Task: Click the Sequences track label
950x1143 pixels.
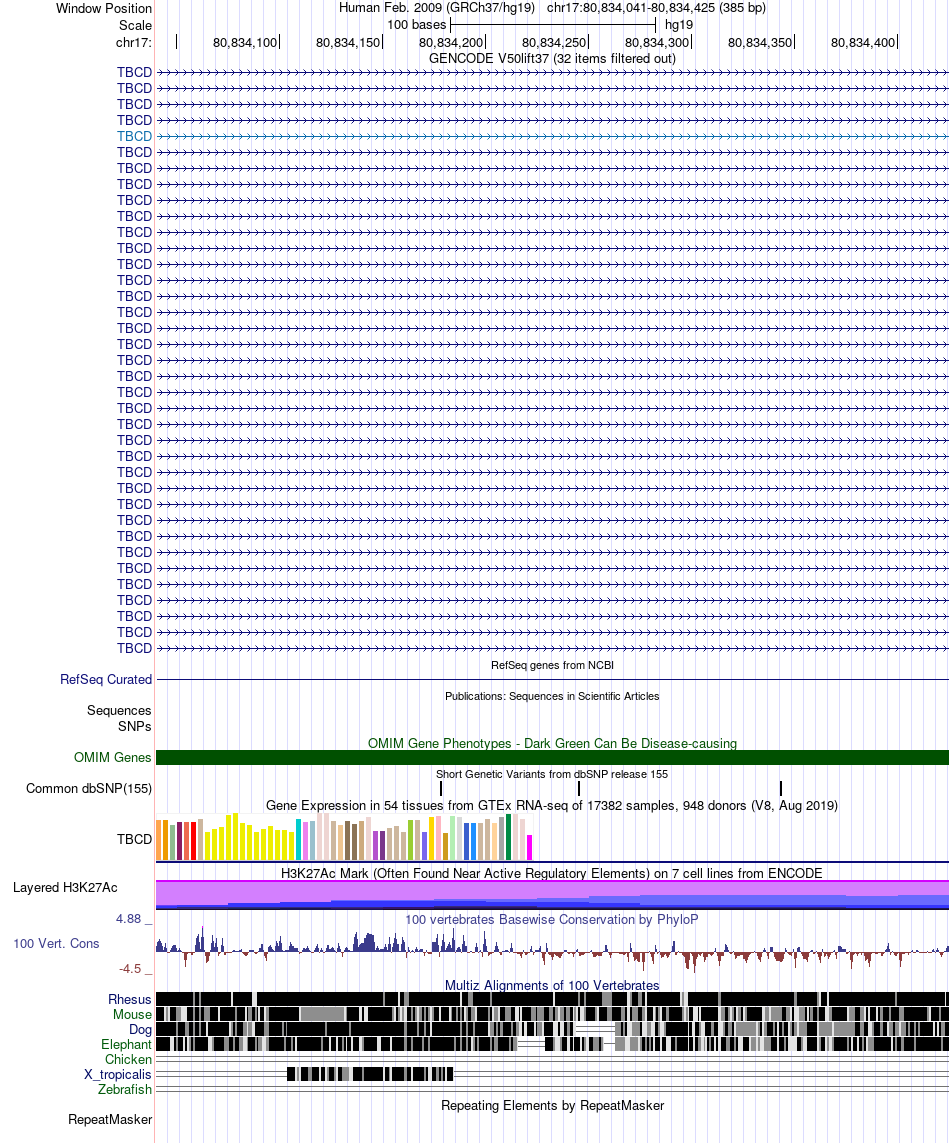Action: coord(119,711)
